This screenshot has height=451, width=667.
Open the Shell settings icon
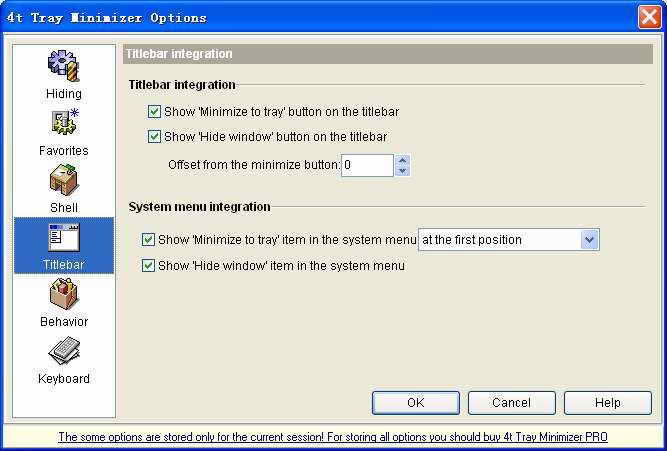pyautogui.click(x=64, y=180)
